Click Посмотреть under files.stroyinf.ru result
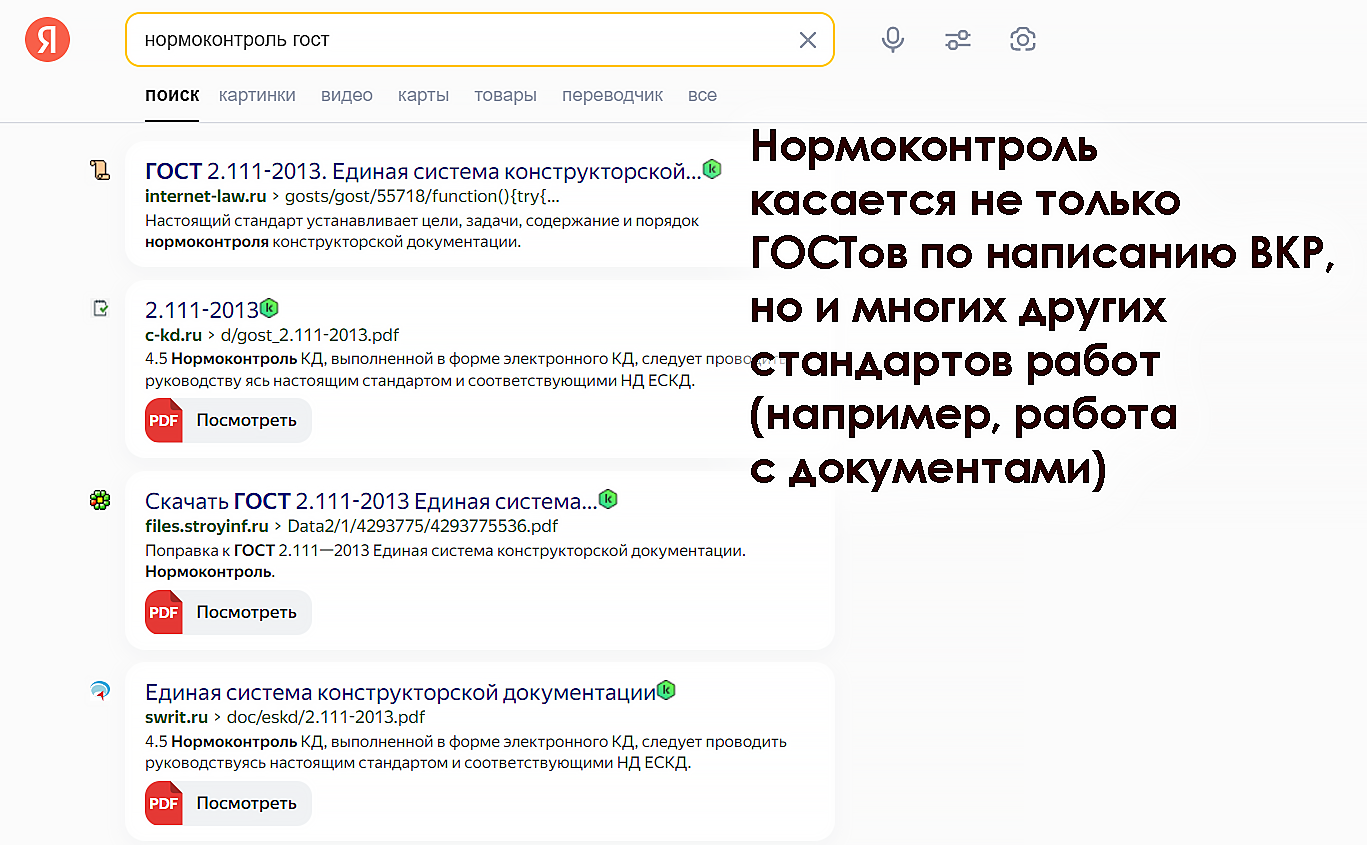1367x845 pixels. (246, 612)
